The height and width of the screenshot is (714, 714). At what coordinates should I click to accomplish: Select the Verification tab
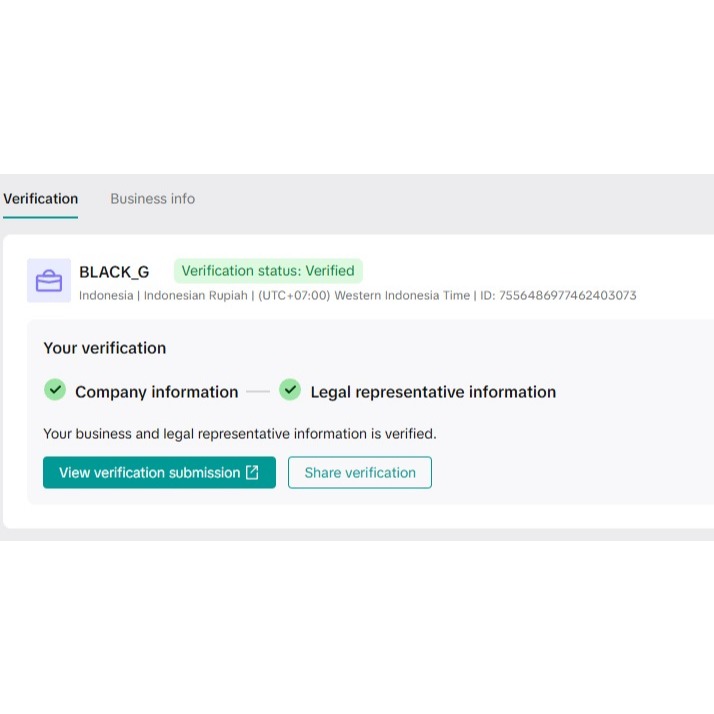40,199
